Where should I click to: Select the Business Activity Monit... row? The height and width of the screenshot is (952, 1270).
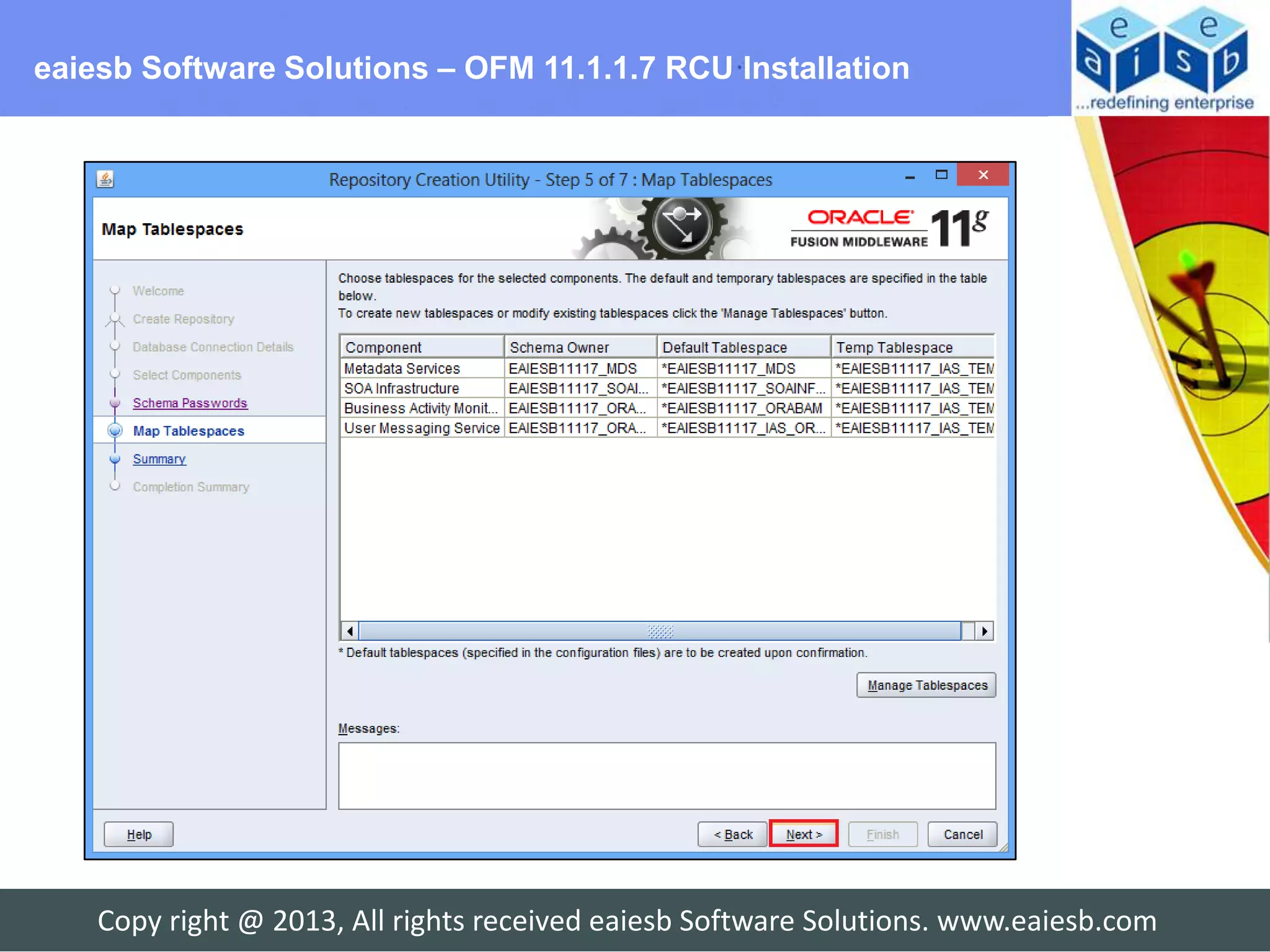tap(667, 408)
